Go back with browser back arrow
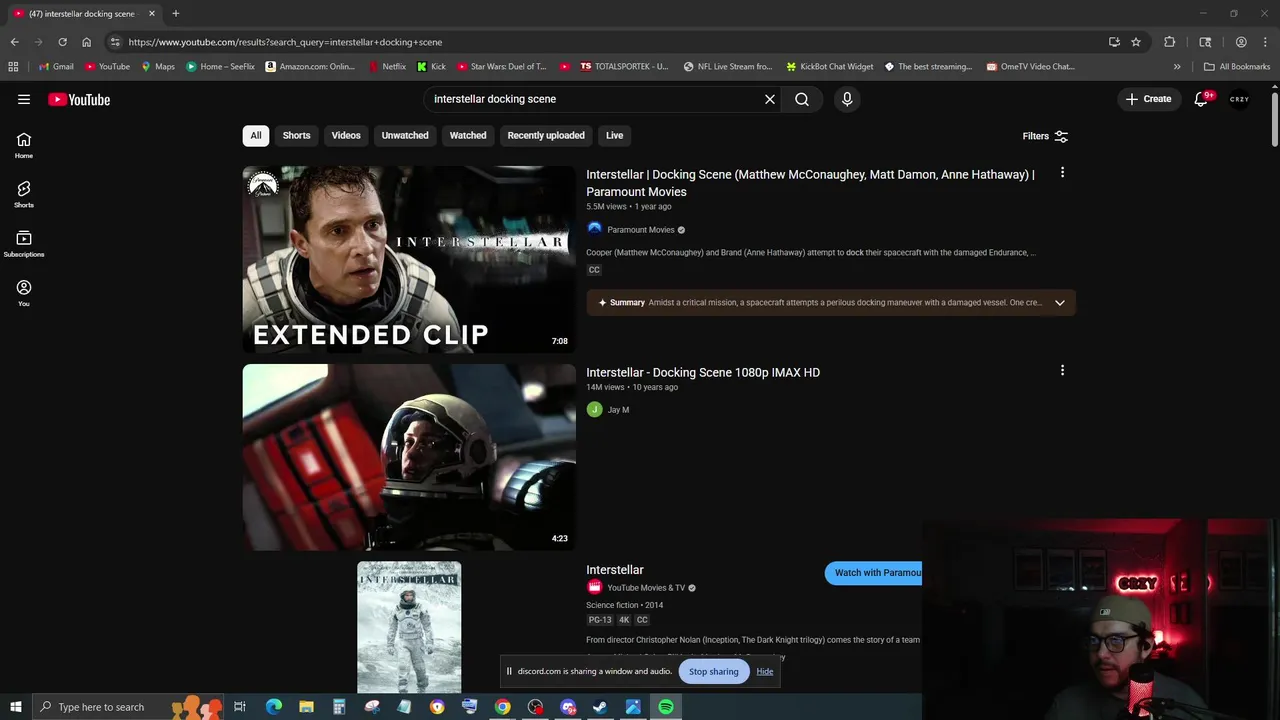1280x720 pixels. click(14, 42)
